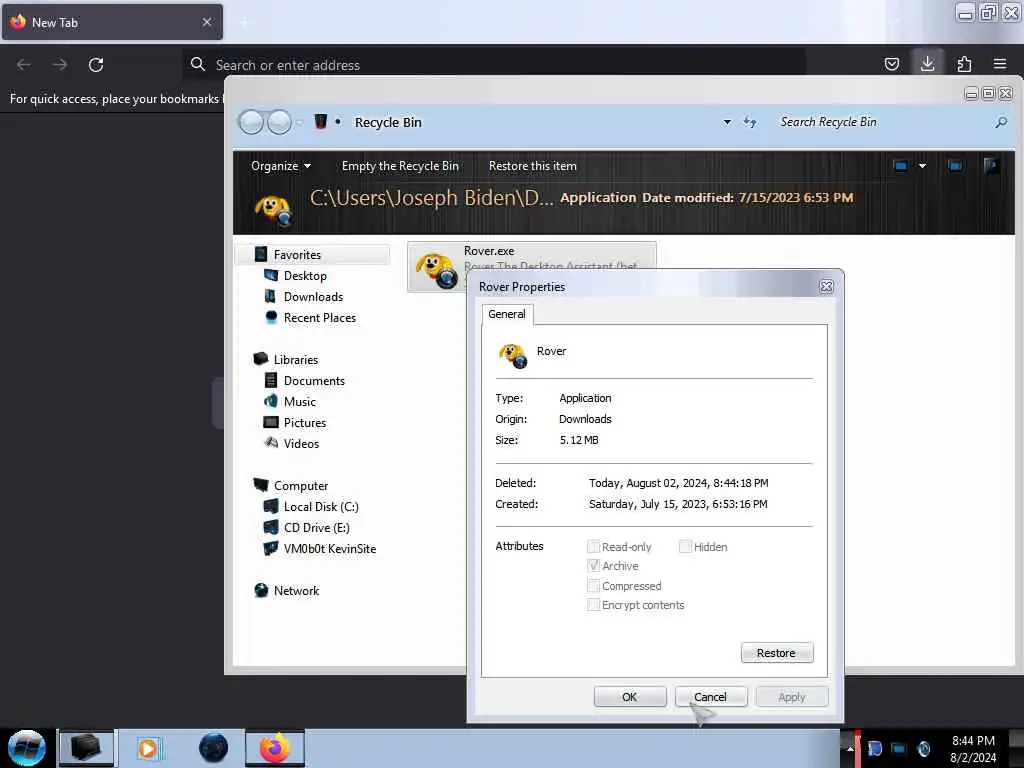
Task: Open the Organize menu
Action: tap(281, 166)
